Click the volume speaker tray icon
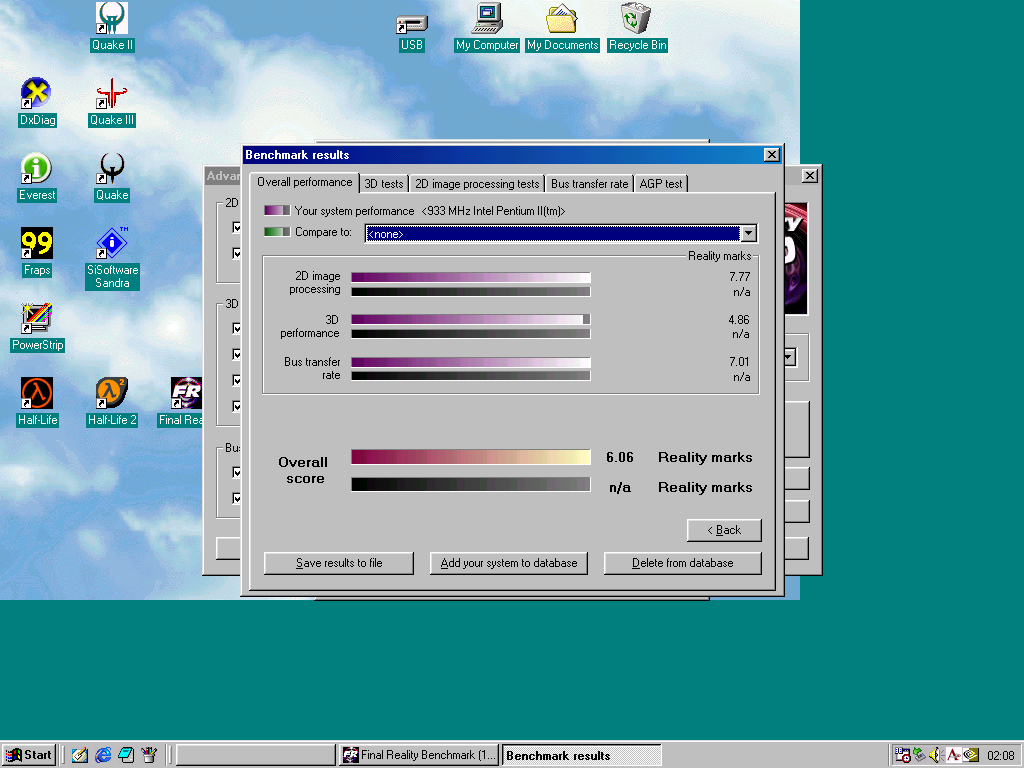The width and height of the screenshot is (1024, 768). [935, 755]
